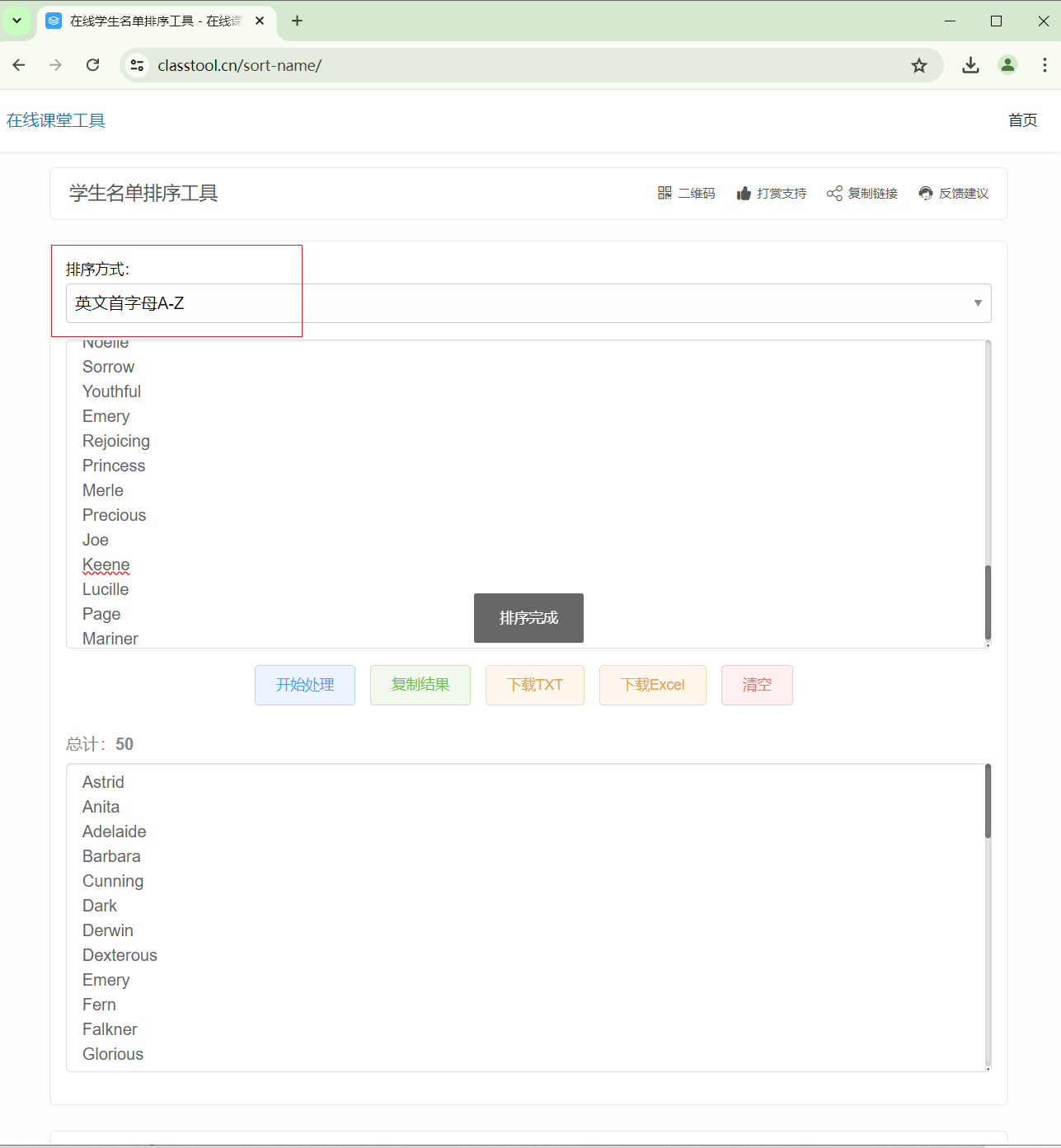The width and height of the screenshot is (1061, 1148).
Task: Click Glorious in the sorted results
Action: tap(113, 1054)
